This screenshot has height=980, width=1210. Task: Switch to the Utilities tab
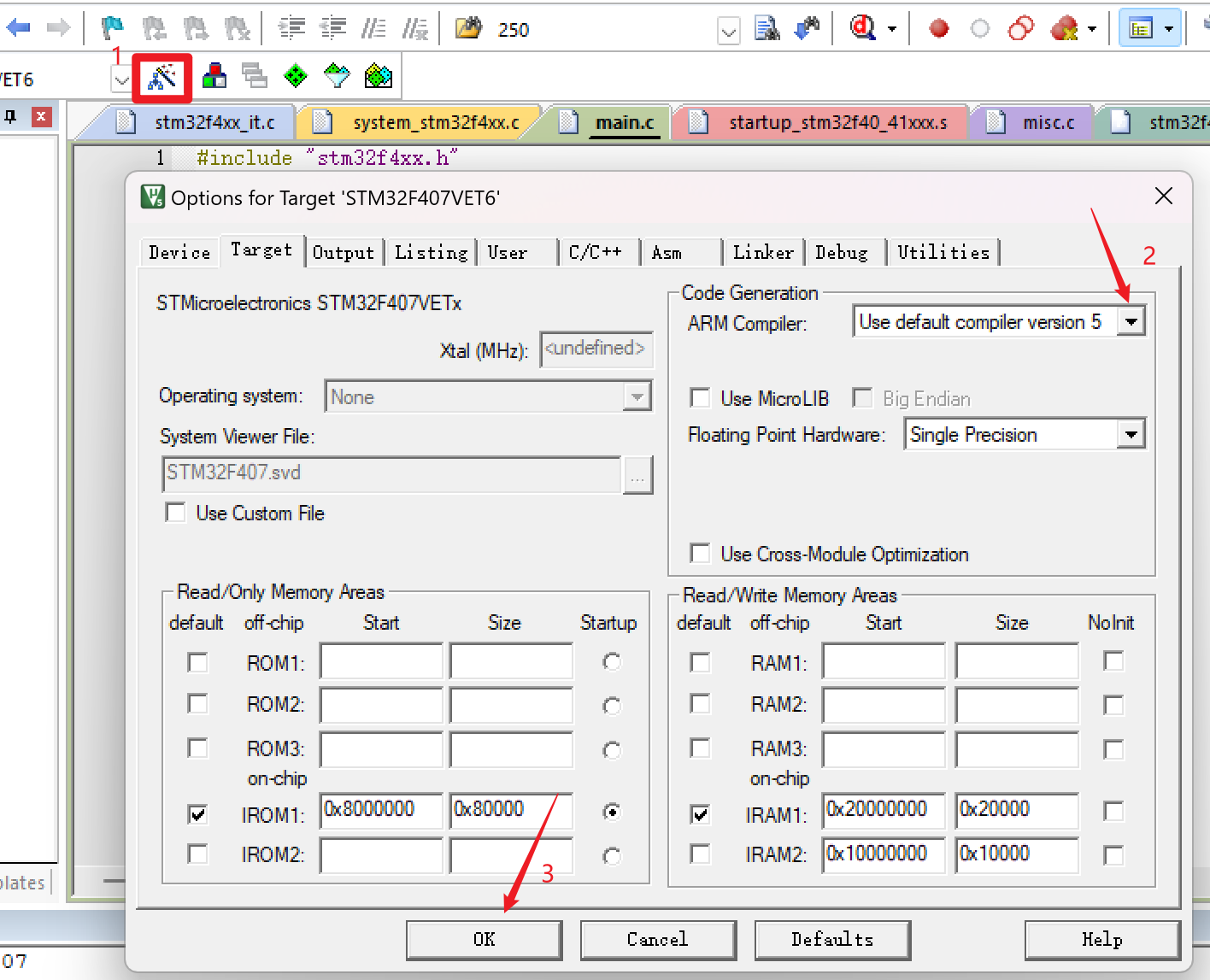[x=943, y=252]
